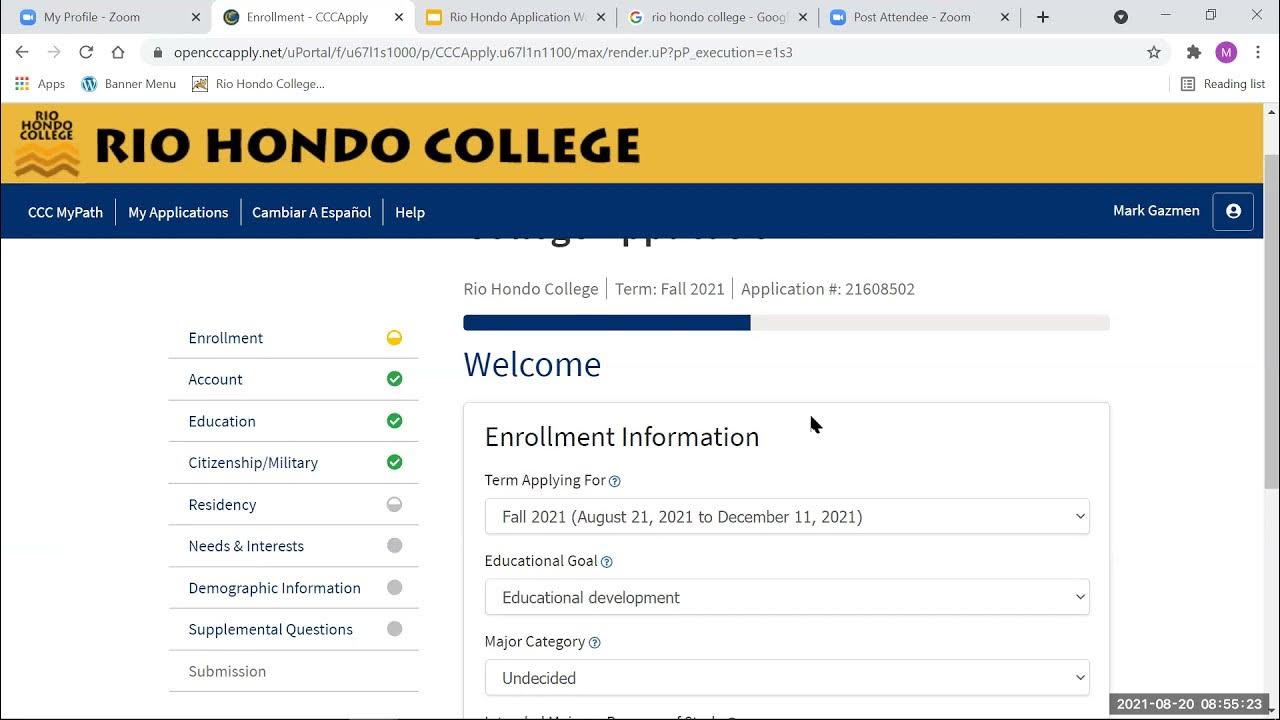Viewport: 1280px width, 720px height.
Task: Open the Chrome three-dot menu
Action: 1258,52
